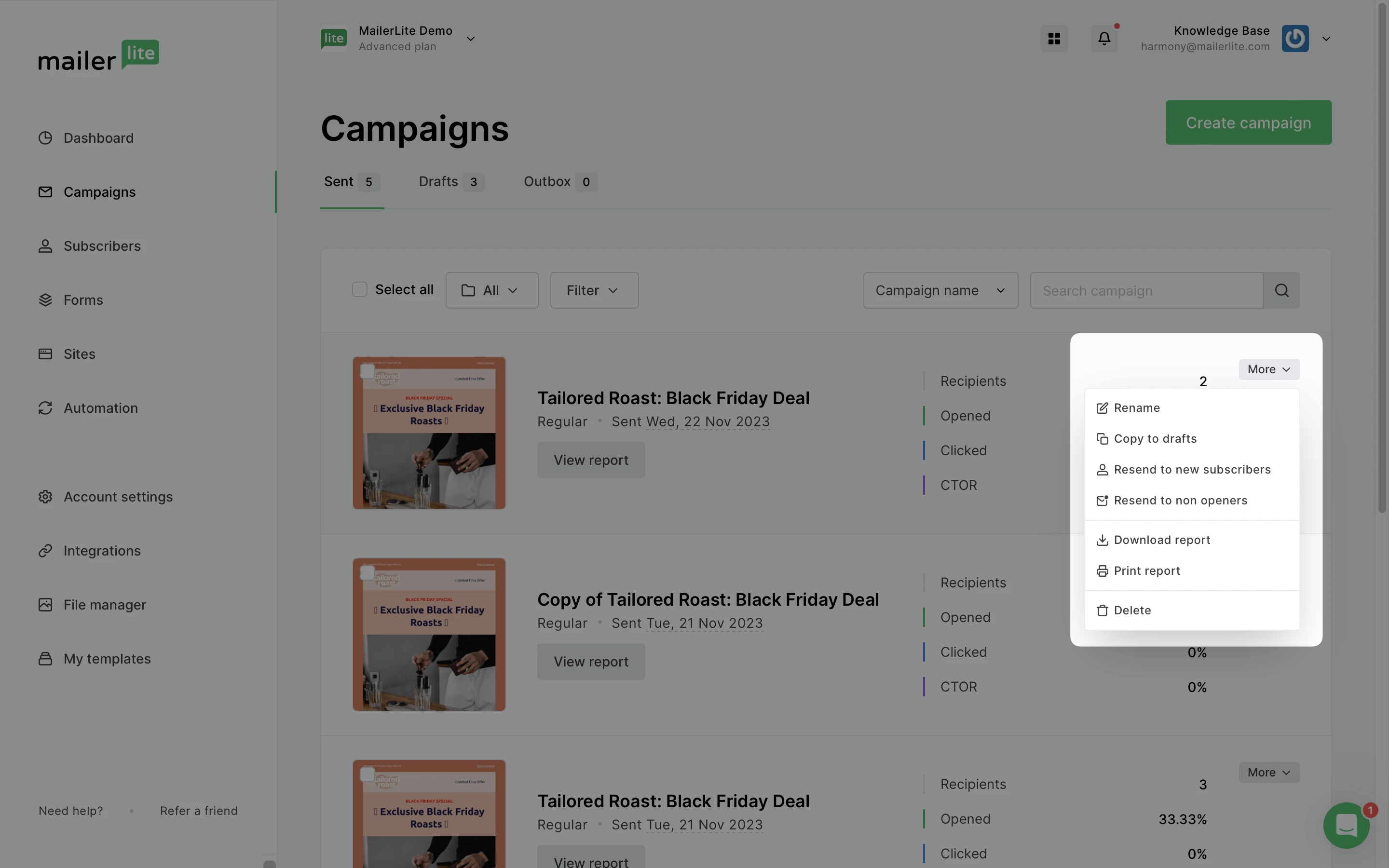The width and height of the screenshot is (1389, 868).
Task: Click the File manager image icon
Action: tap(45, 605)
